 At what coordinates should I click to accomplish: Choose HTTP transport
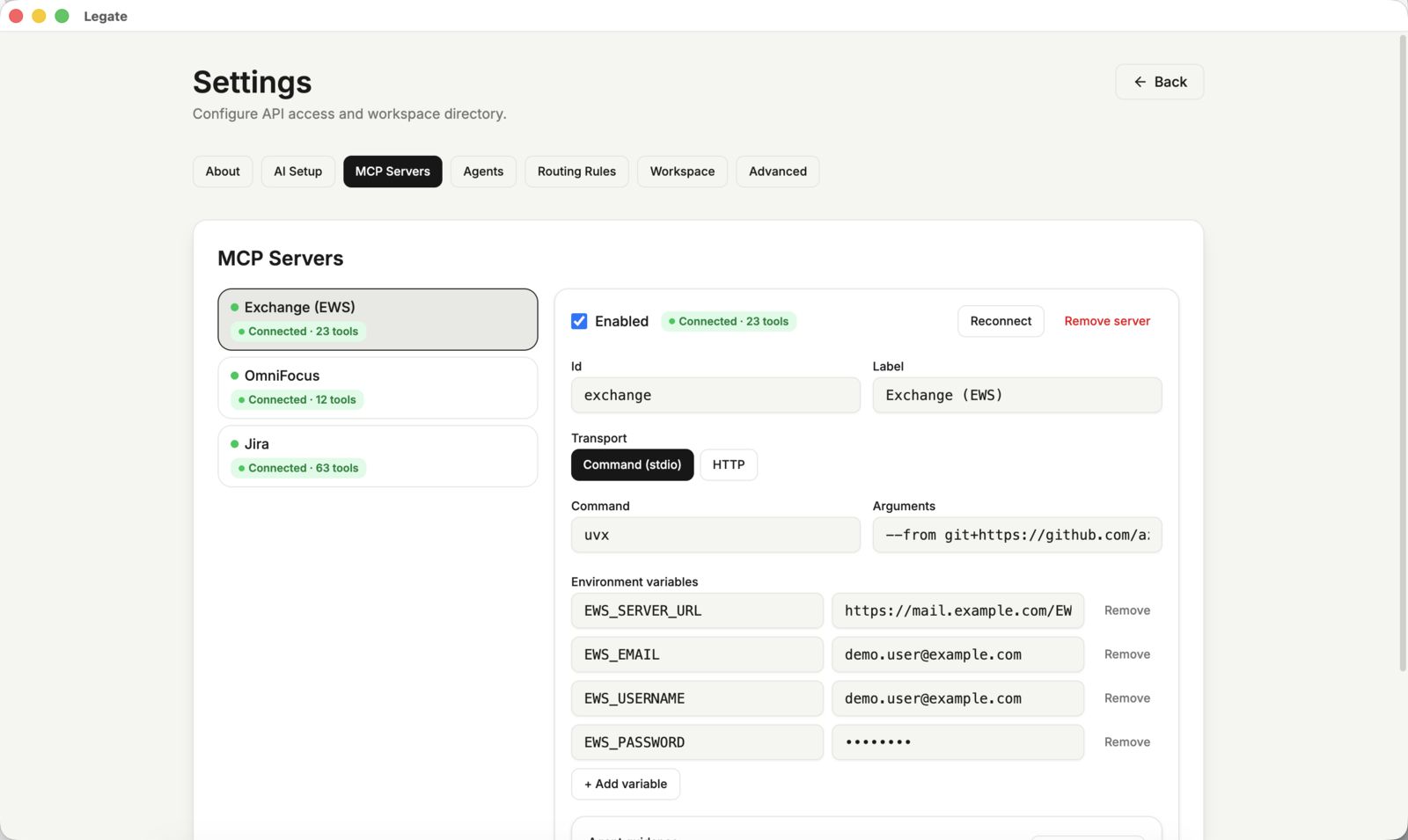pyautogui.click(x=729, y=464)
